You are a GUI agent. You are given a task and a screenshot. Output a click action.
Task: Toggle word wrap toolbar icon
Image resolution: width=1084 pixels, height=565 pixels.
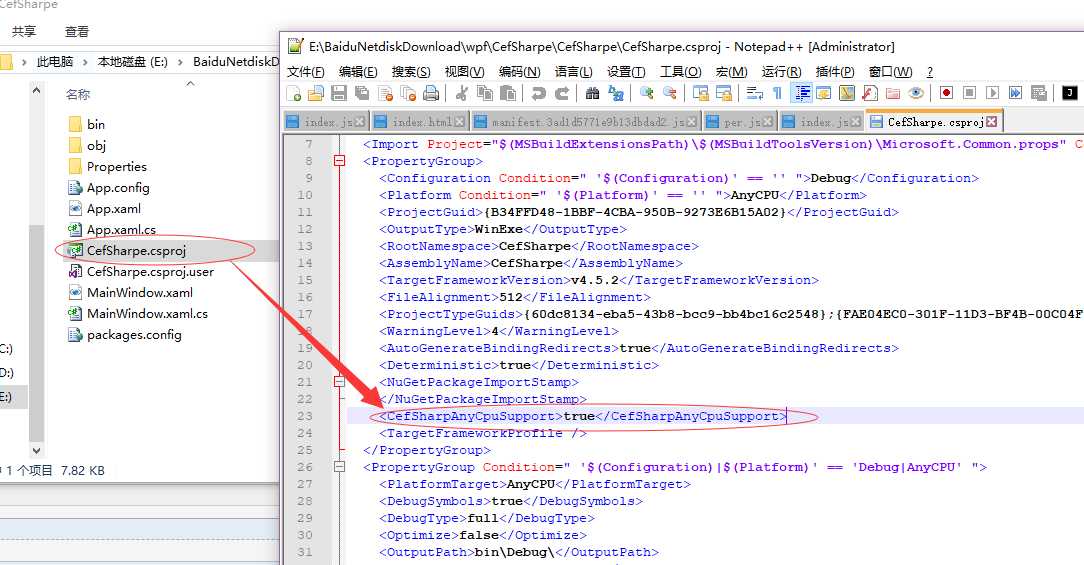coord(755,93)
